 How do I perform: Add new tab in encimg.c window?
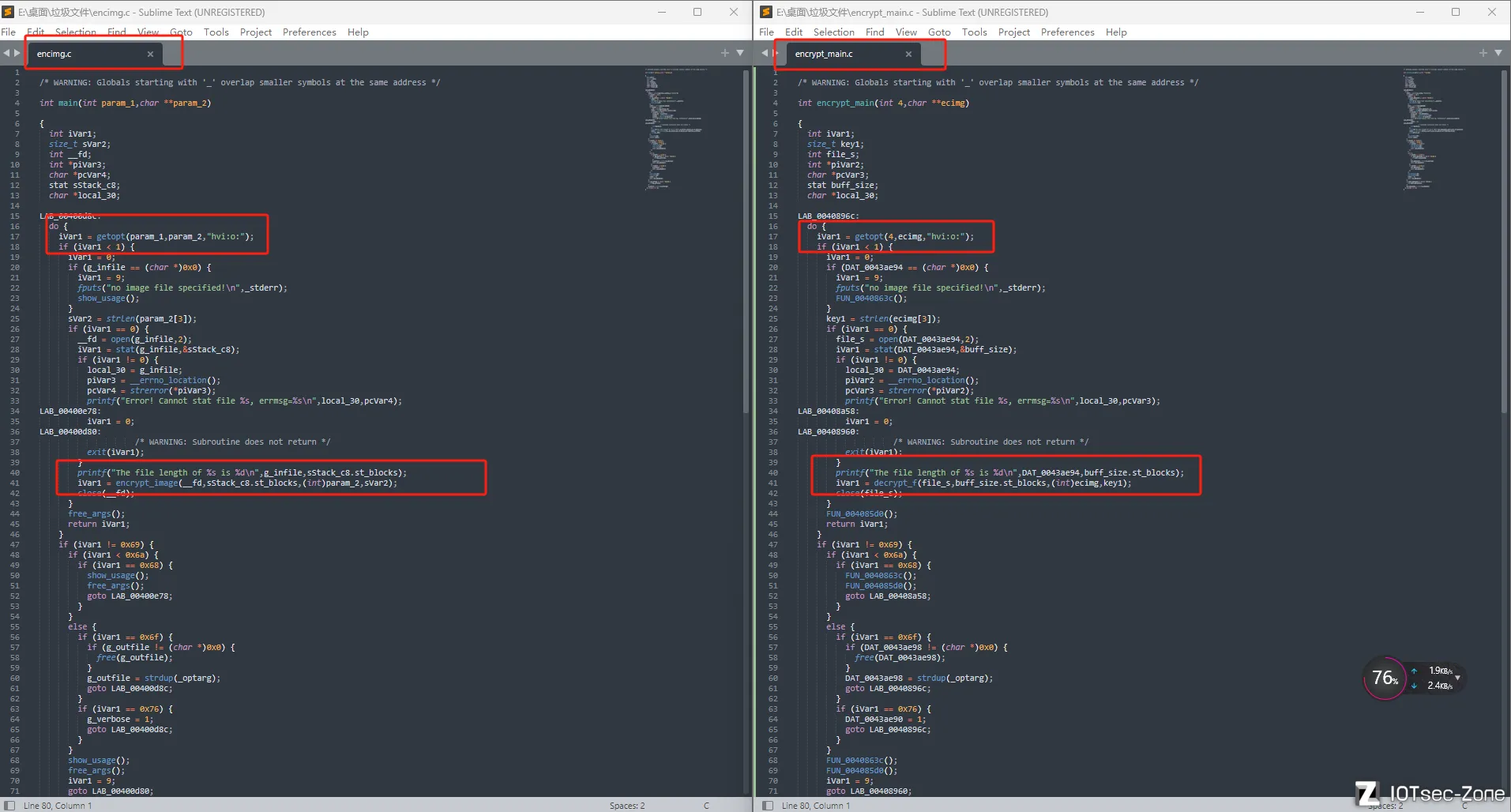point(724,53)
